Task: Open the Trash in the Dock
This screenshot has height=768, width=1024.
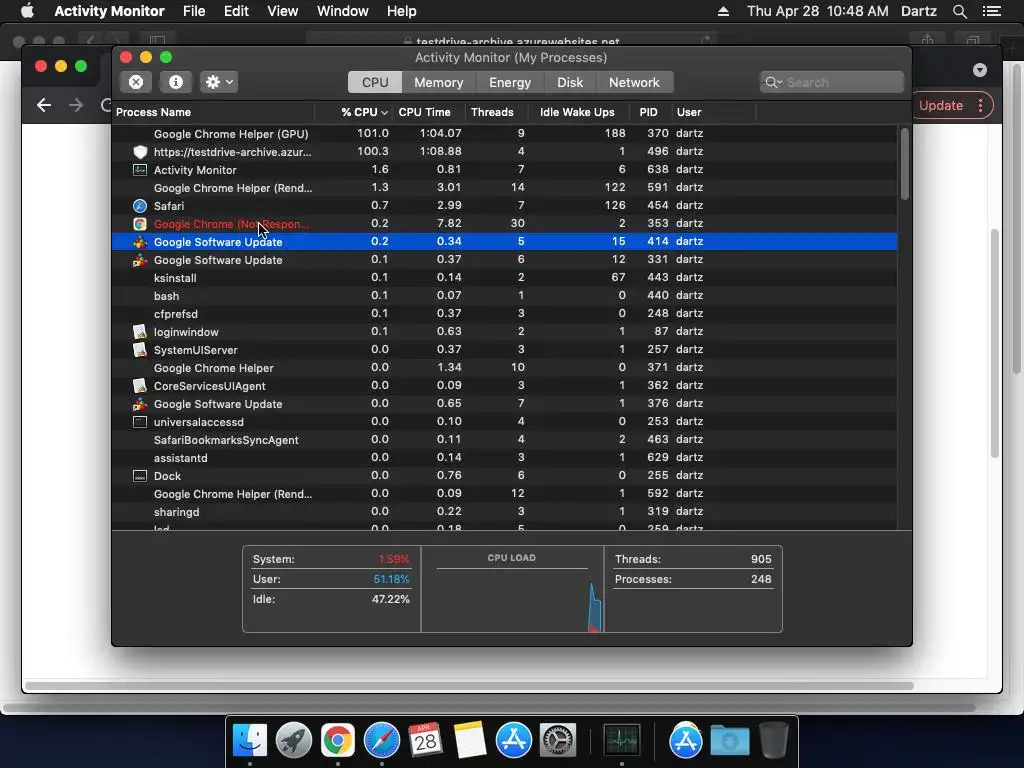Action: point(774,740)
